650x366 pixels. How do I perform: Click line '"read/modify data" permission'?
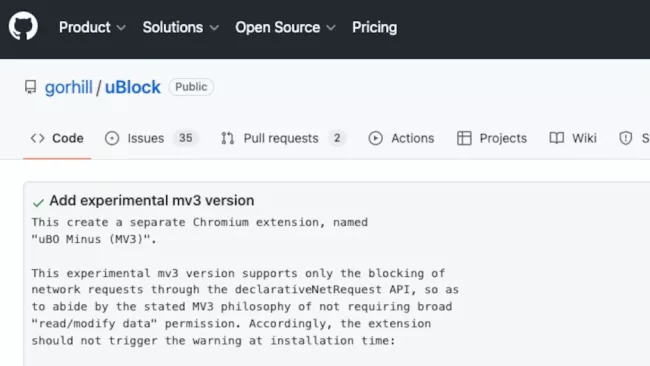231,323
